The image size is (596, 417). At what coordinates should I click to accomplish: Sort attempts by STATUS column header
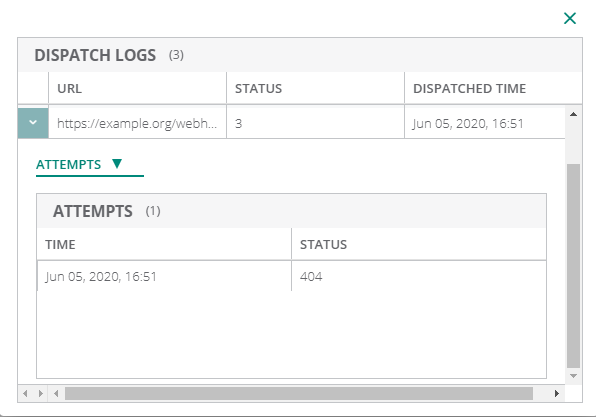click(419, 244)
